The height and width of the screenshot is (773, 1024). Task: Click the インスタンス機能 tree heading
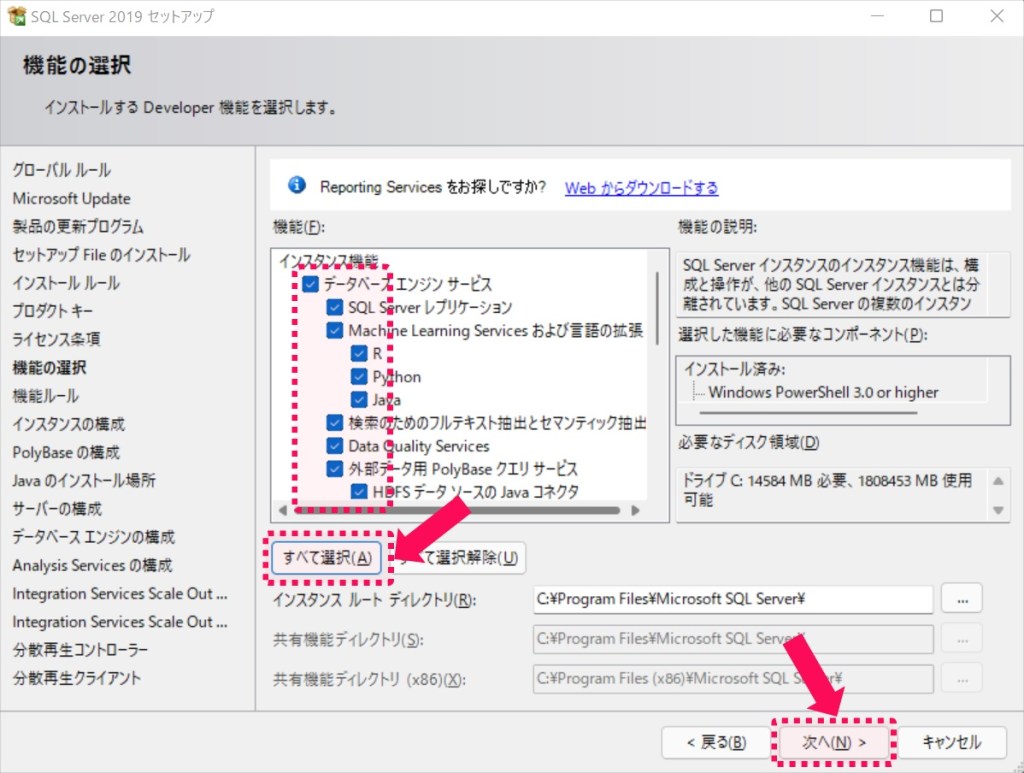pos(328,260)
